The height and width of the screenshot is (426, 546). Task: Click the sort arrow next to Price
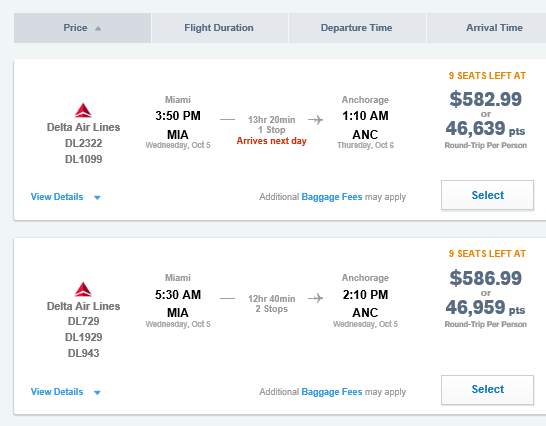(98, 28)
